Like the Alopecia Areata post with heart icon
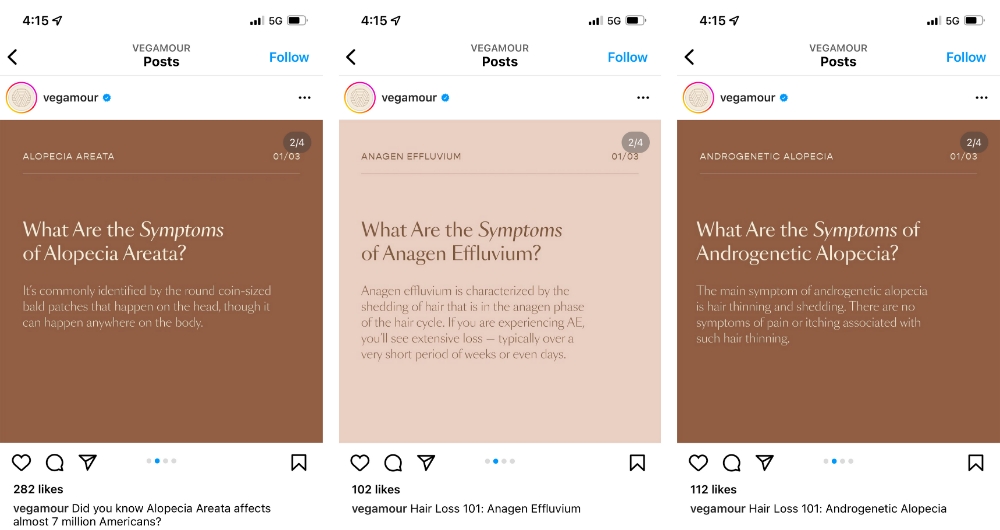 (21, 462)
